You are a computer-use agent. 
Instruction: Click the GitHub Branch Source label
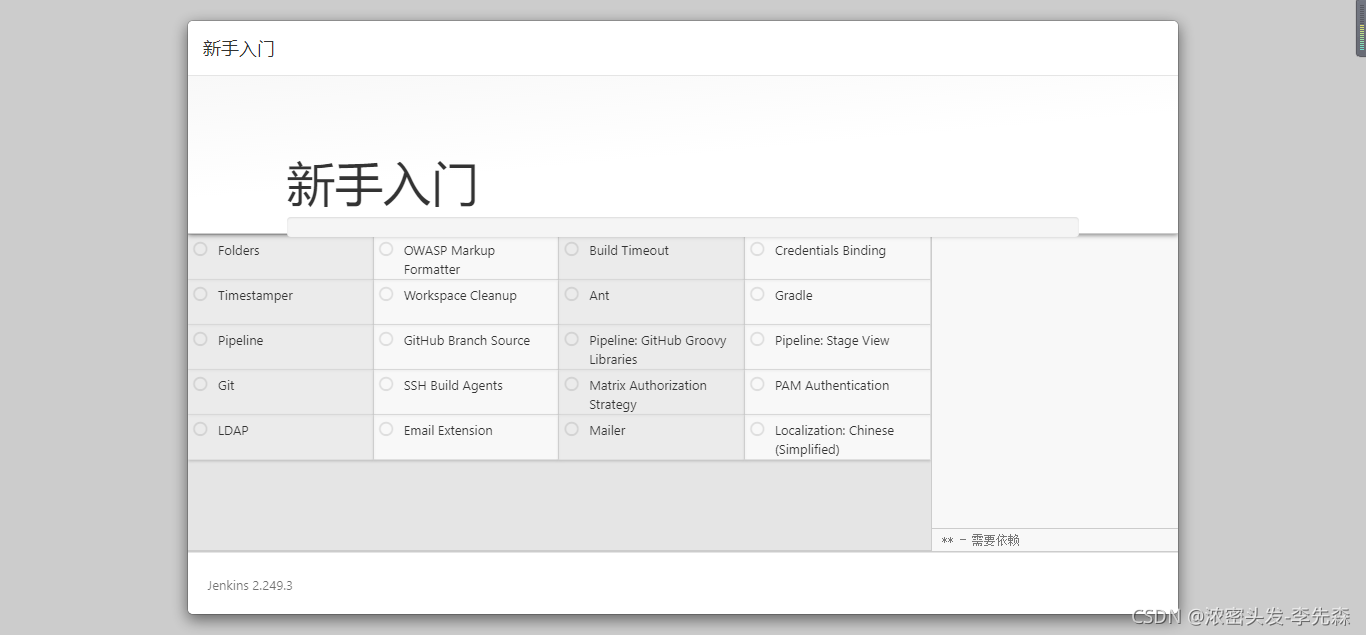pos(467,341)
